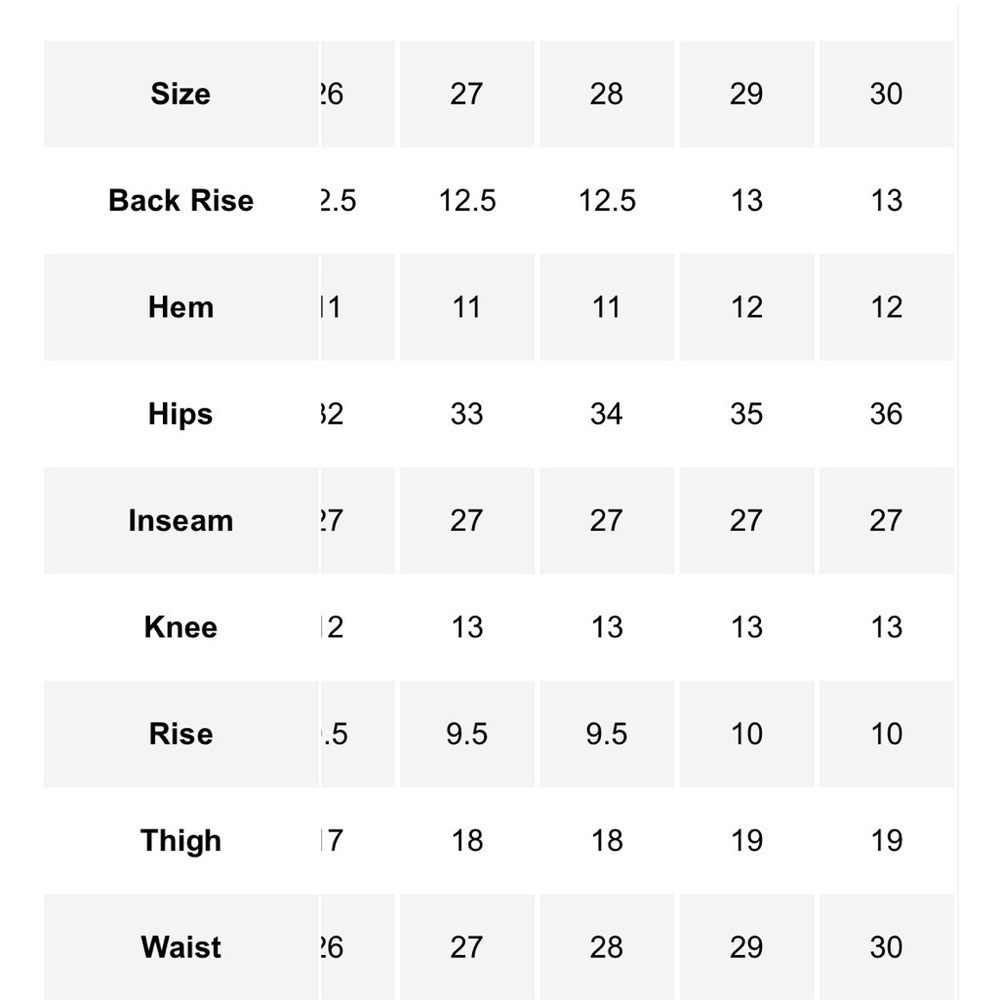Select the size 28 column header
This screenshot has width=1000, height=1000.
[x=607, y=94]
